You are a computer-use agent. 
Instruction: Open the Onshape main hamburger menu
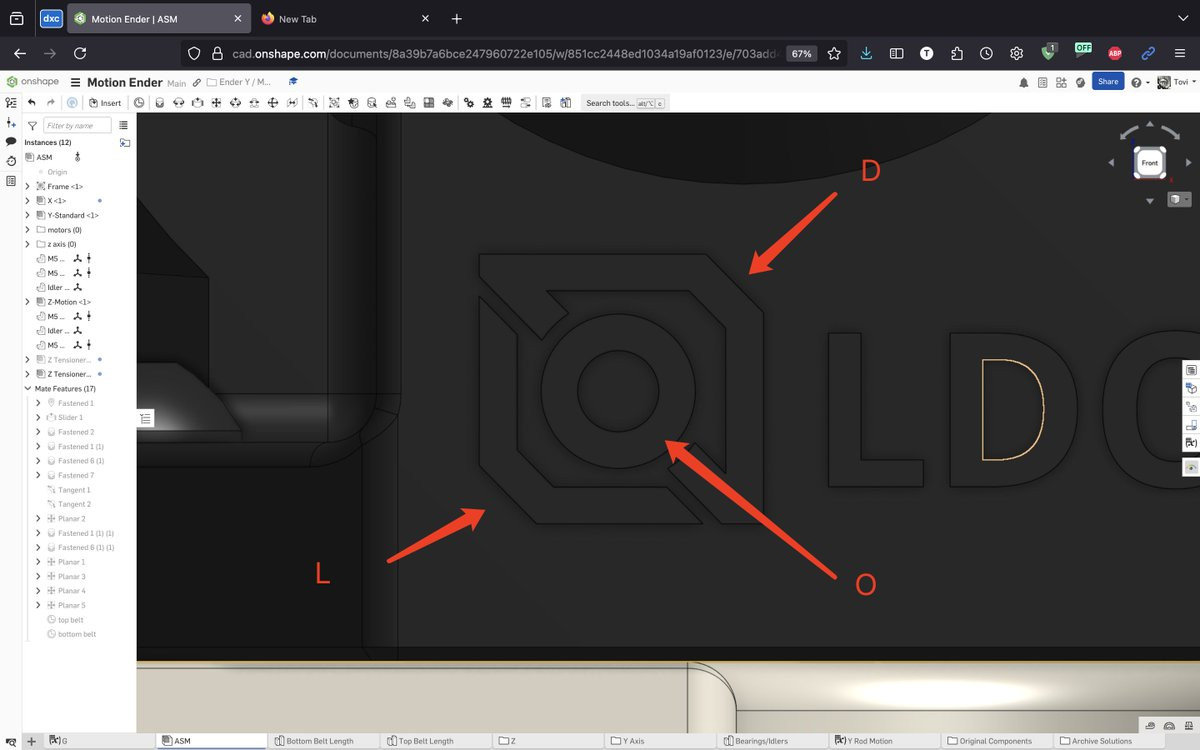tap(75, 83)
